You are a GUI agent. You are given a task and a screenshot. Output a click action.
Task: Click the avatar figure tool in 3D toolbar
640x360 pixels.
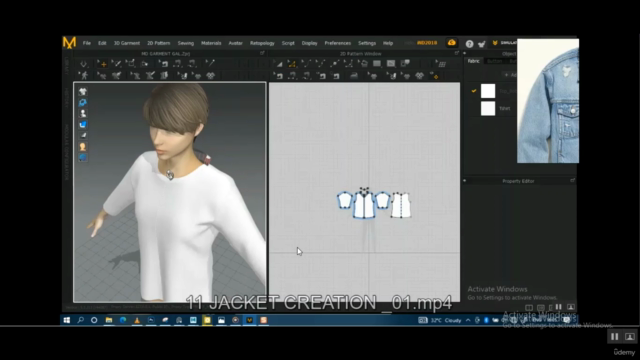pyautogui.click(x=84, y=76)
